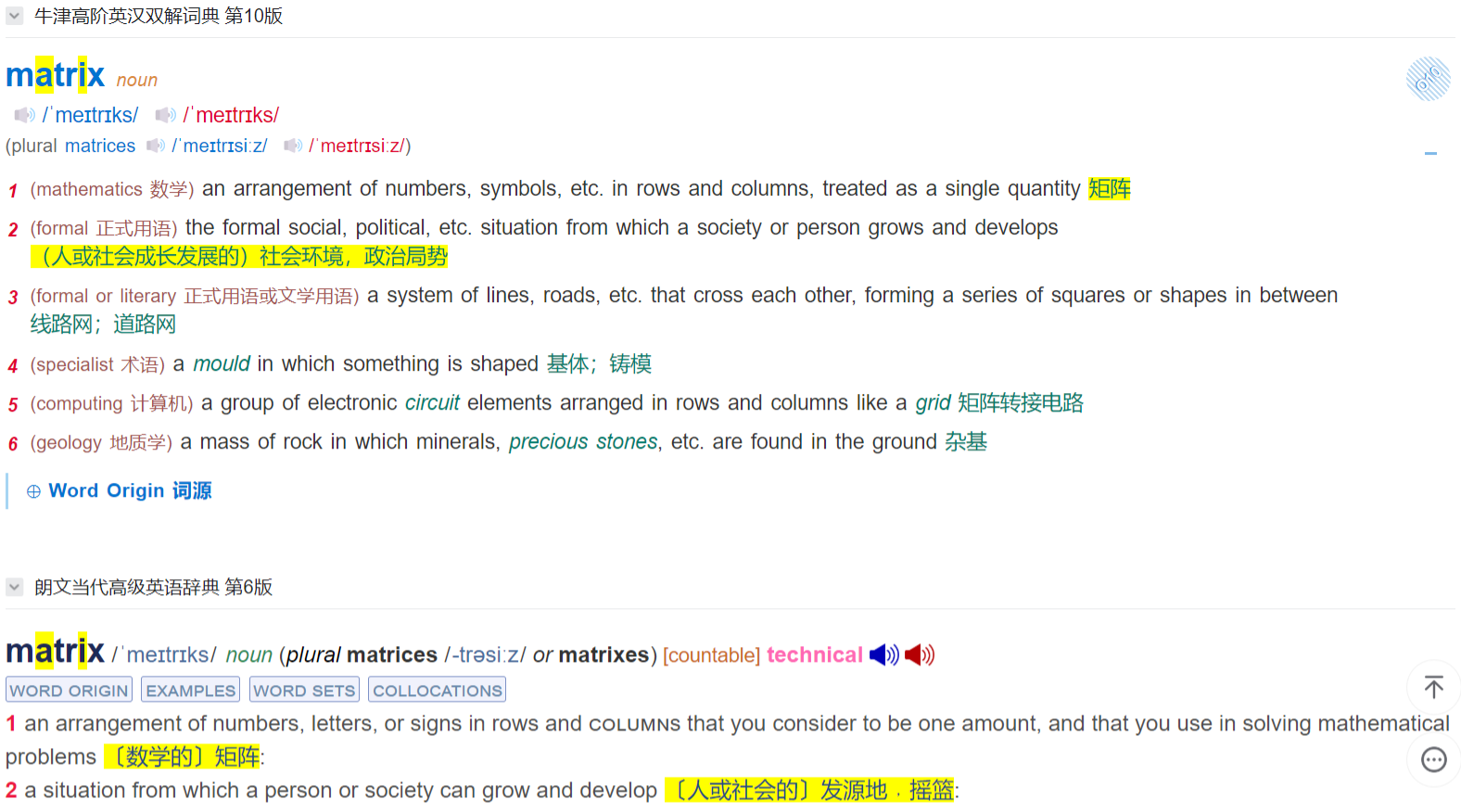Click the scroll-to-top arrow button

(1433, 687)
